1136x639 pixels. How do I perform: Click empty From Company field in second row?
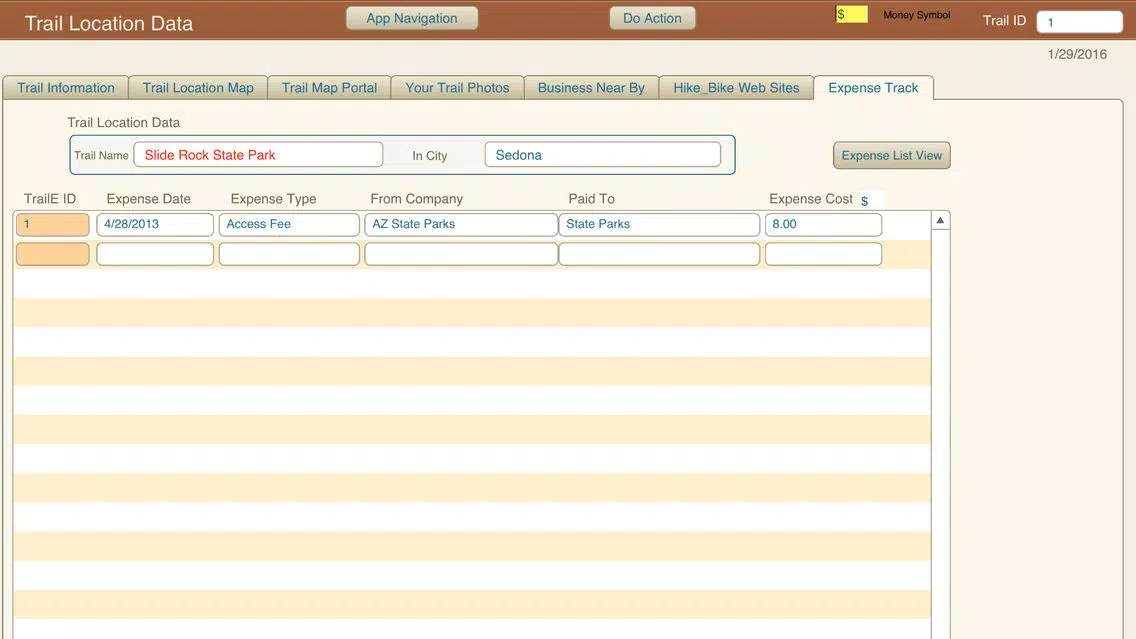click(x=461, y=254)
